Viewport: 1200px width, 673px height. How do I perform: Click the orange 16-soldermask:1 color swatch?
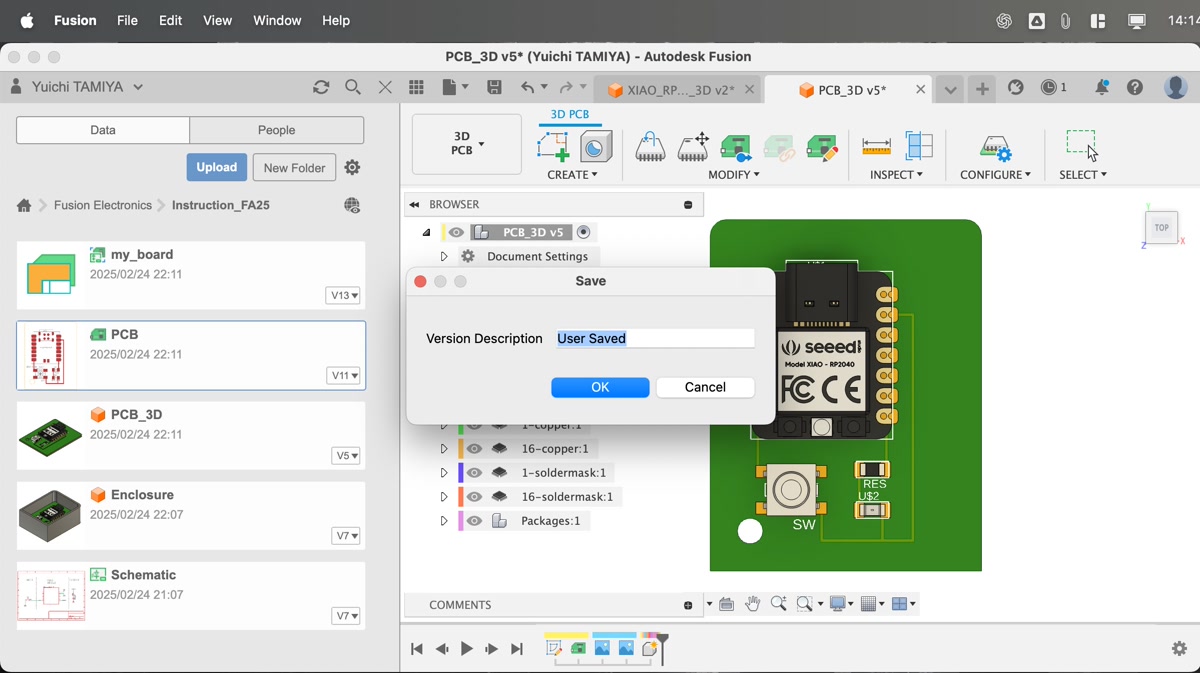(461, 497)
